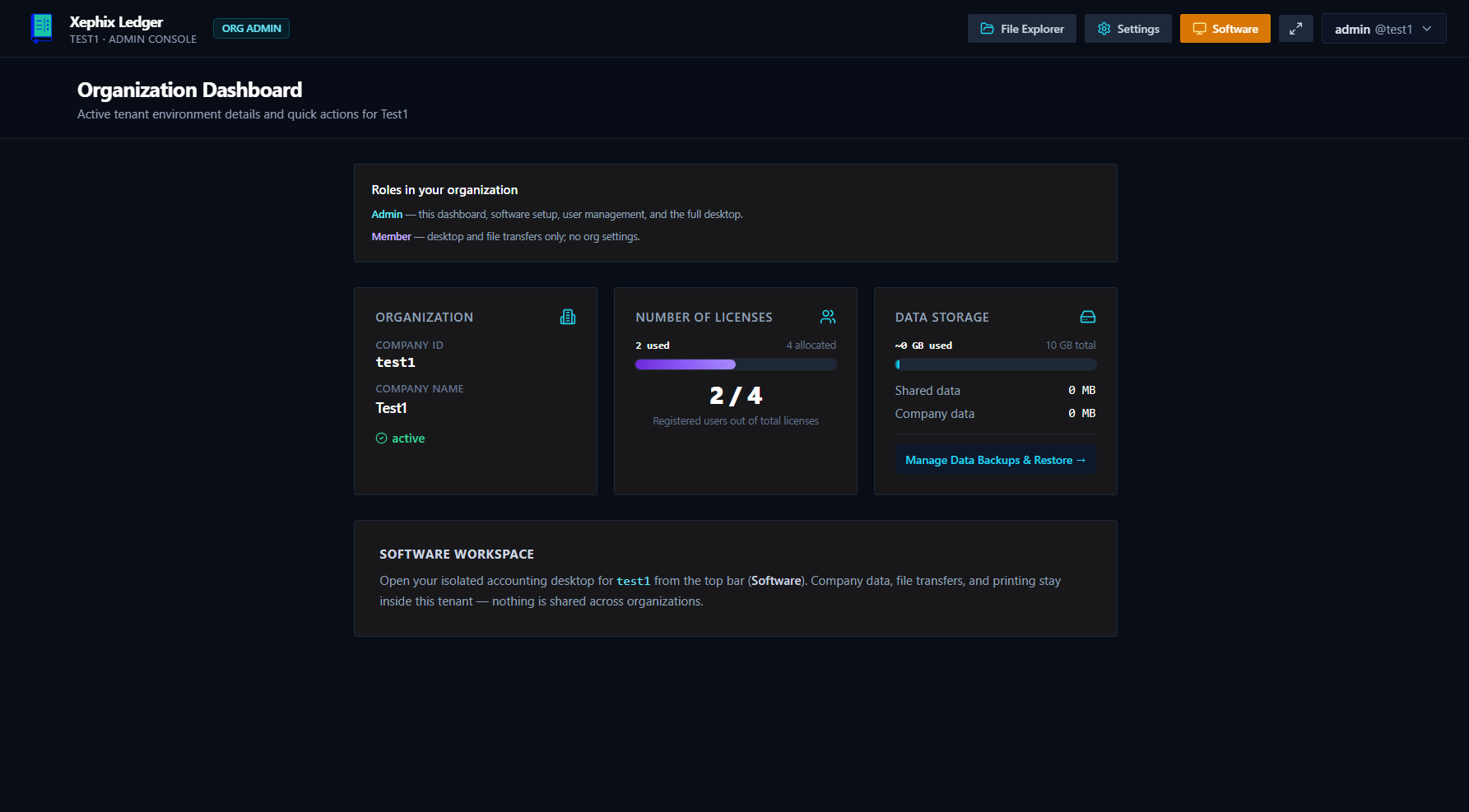Click the 2 / 4 license count

click(736, 396)
